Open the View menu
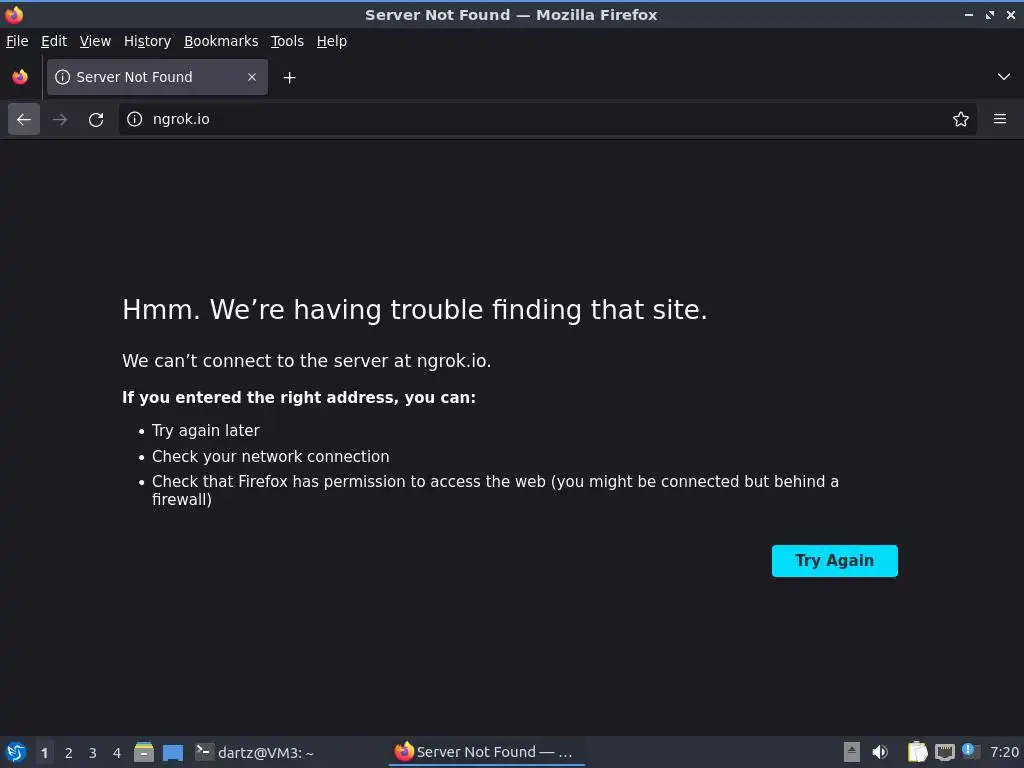The height and width of the screenshot is (768, 1024). coord(95,41)
